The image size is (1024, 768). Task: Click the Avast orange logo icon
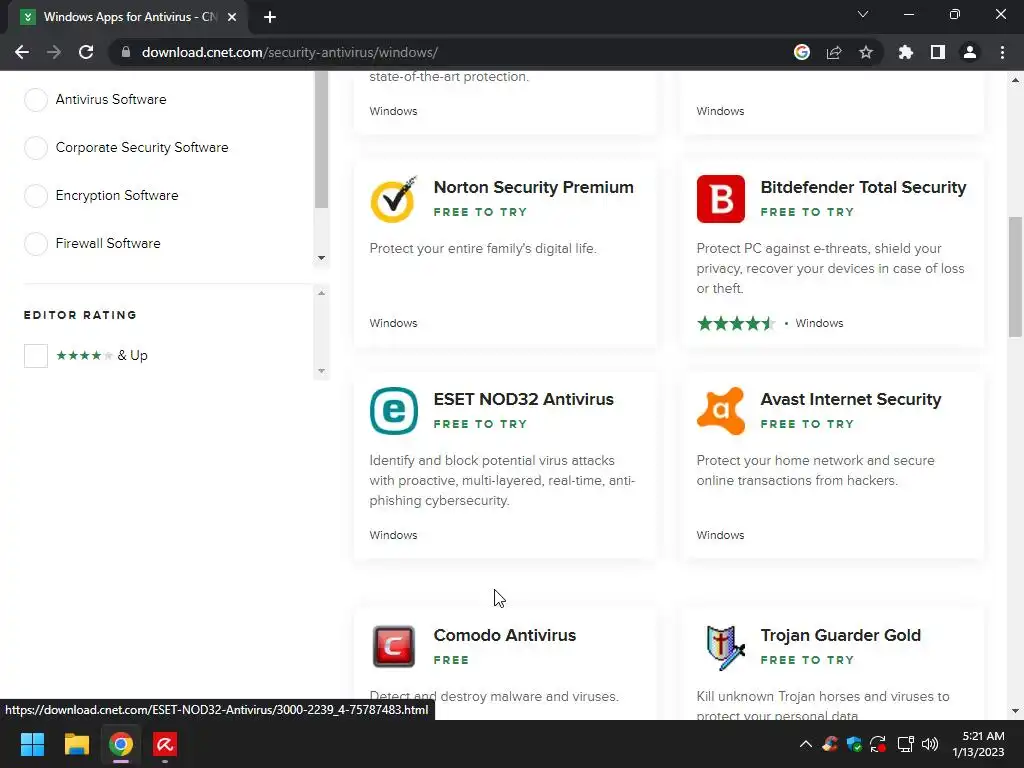tap(720, 411)
